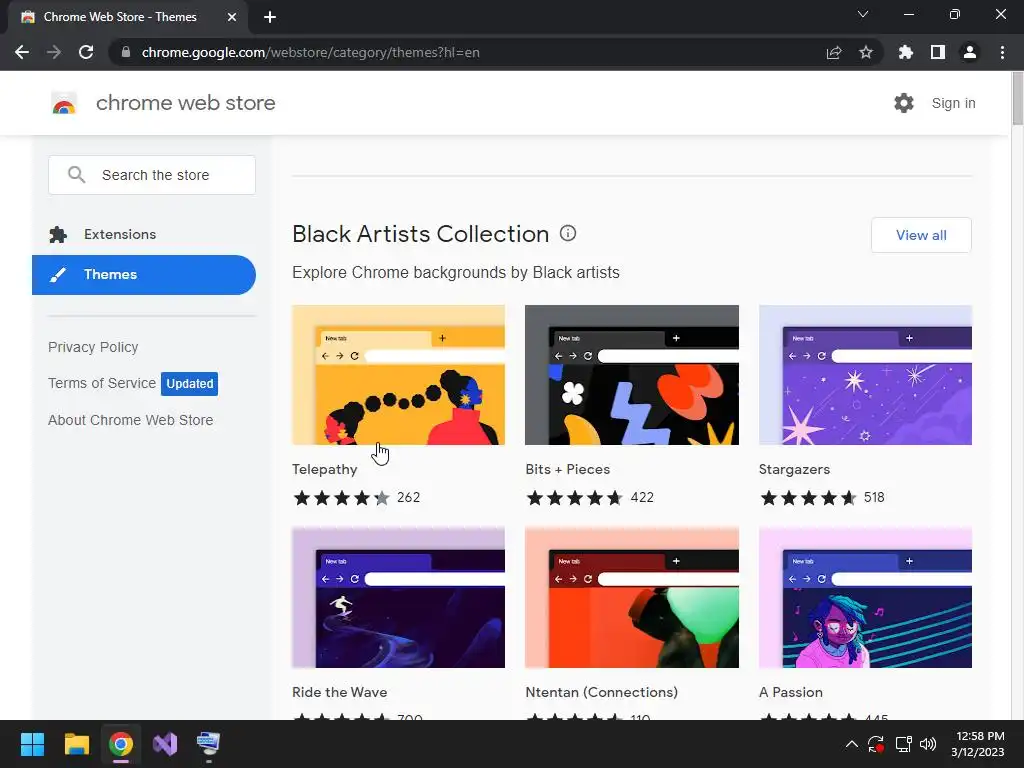Image resolution: width=1024 pixels, height=768 pixels.
Task: Open the Stargazers theme thumbnail
Action: [x=865, y=375]
